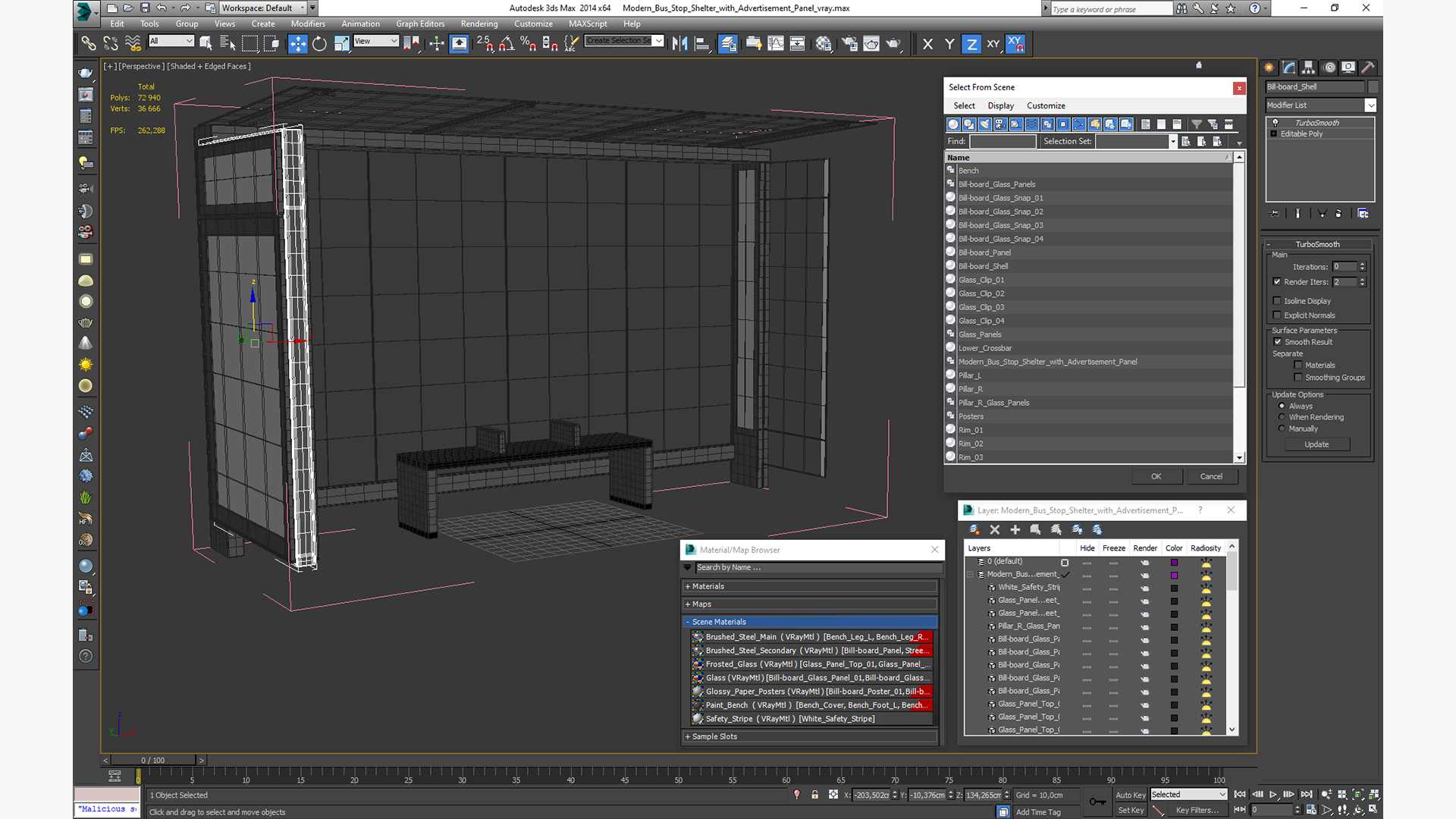Select Bill-board_Panel in the scene list
The width and height of the screenshot is (1456, 819).
[984, 253]
